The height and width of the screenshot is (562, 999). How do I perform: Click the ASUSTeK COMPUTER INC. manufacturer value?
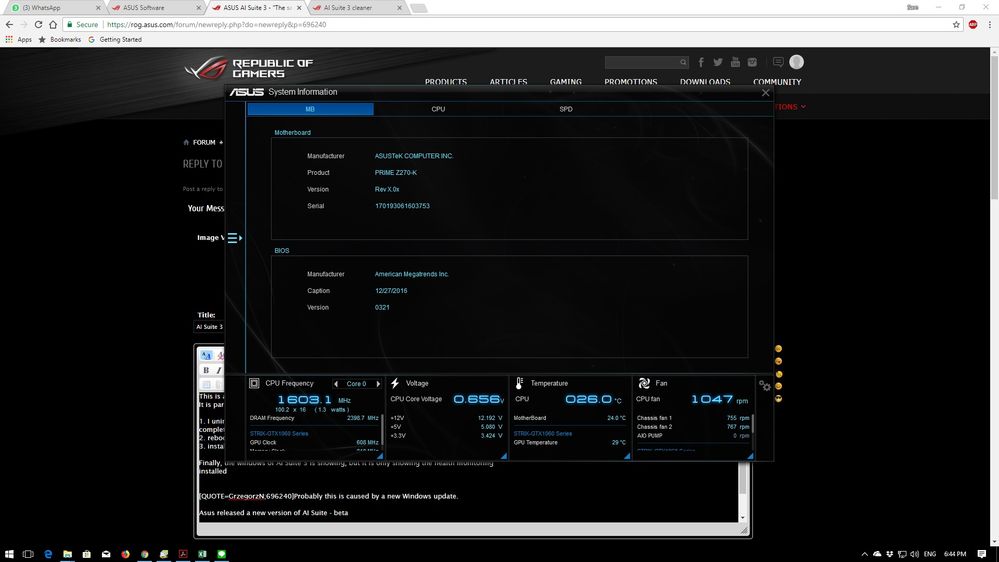(414, 156)
